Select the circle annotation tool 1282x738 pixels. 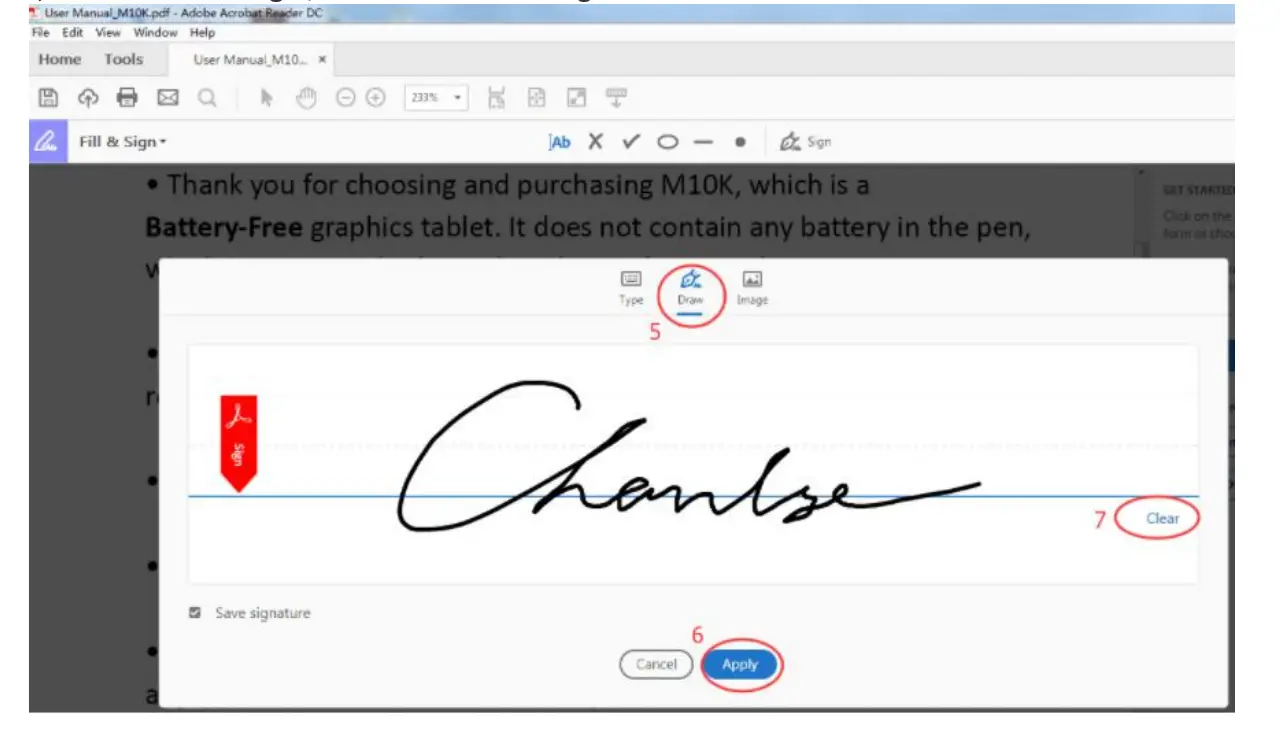[x=667, y=141]
